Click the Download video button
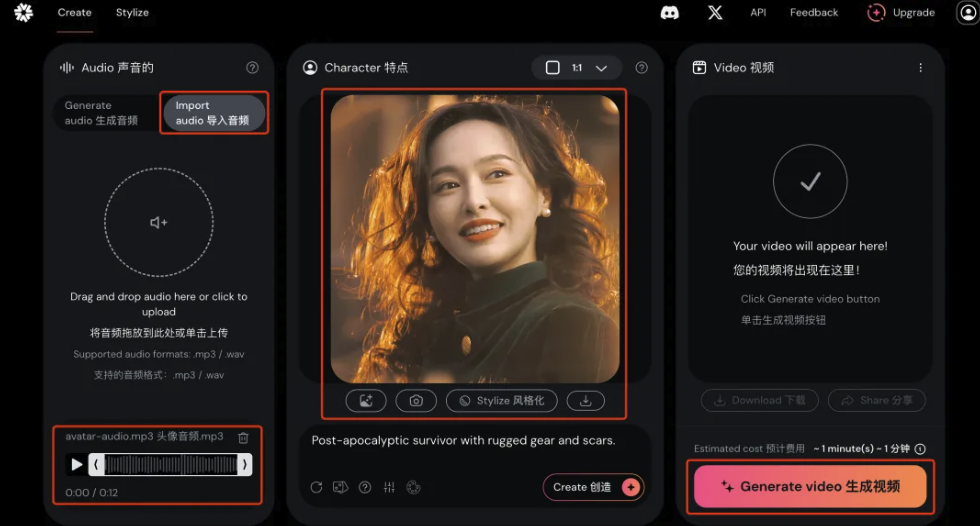This screenshot has height=526, width=980. [759, 400]
